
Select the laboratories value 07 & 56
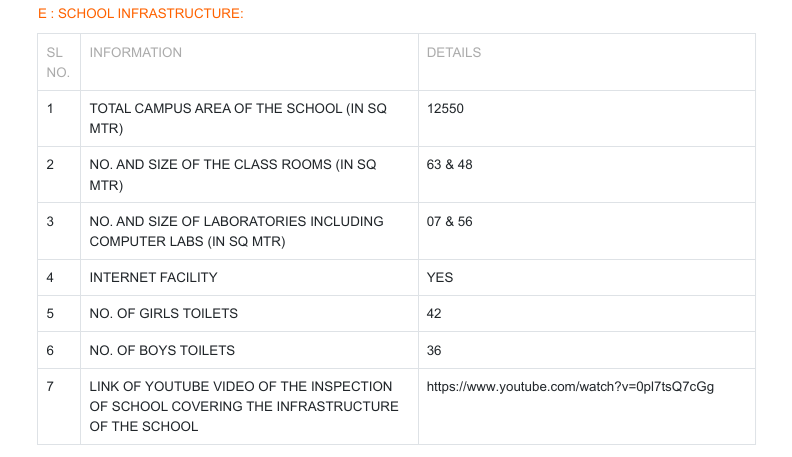point(449,221)
